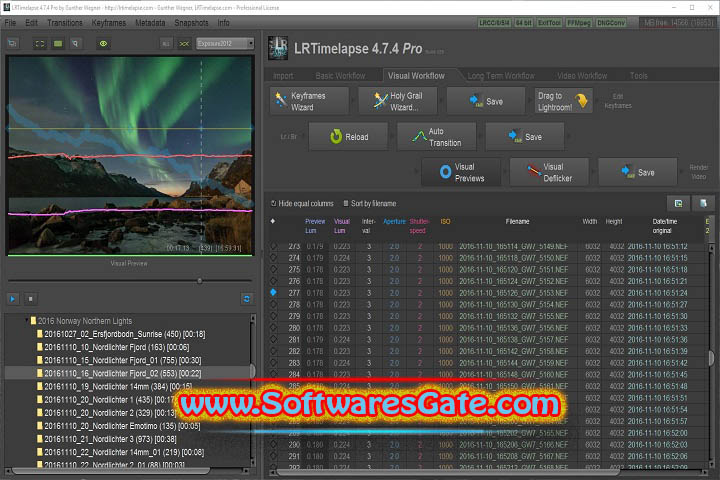Click the magnifier zoom preview icon

click(x=75, y=44)
